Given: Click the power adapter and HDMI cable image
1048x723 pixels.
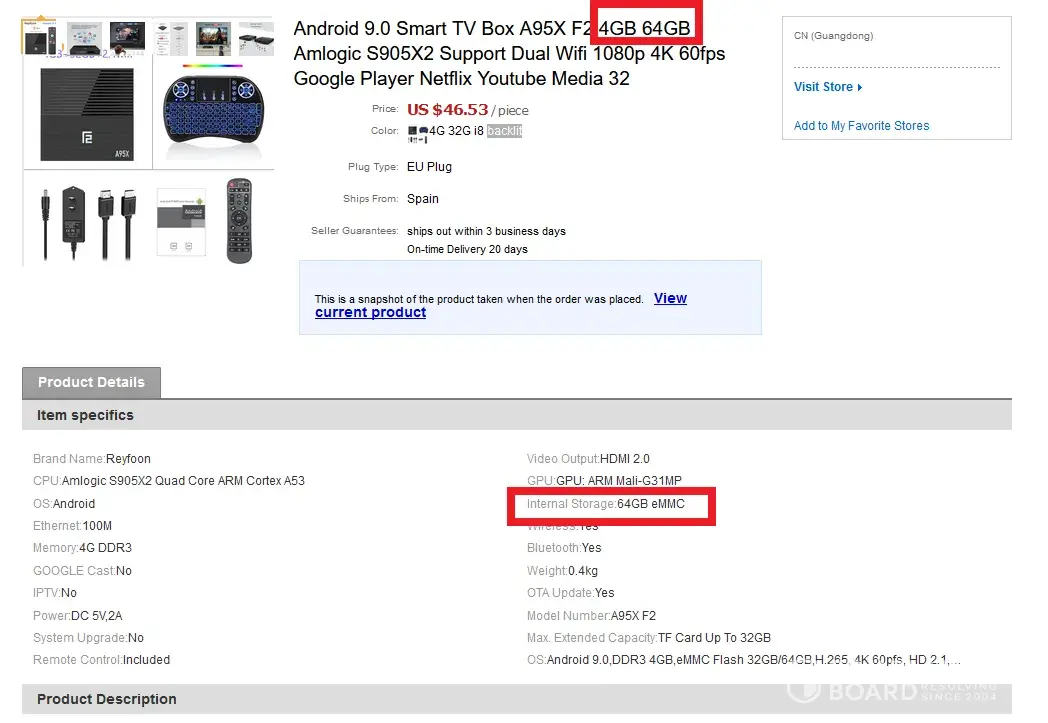Looking at the screenshot, I should point(88,222).
